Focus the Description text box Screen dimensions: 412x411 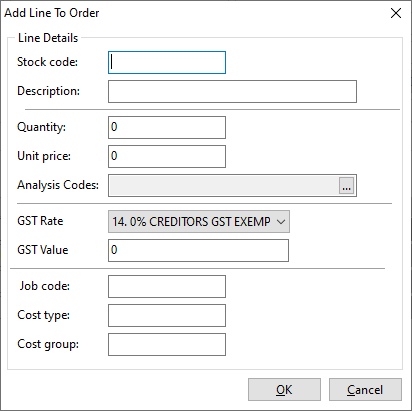click(x=232, y=91)
